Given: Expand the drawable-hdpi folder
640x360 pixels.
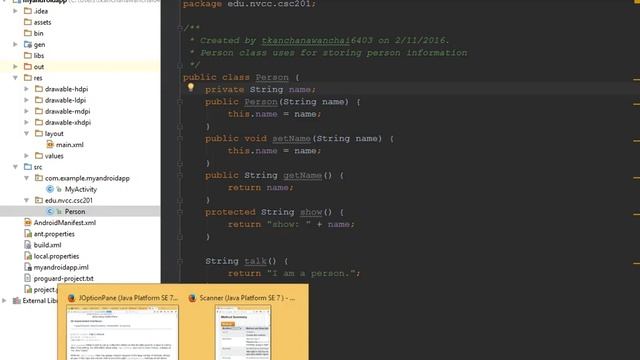Looking at the screenshot, I should tap(27, 89).
